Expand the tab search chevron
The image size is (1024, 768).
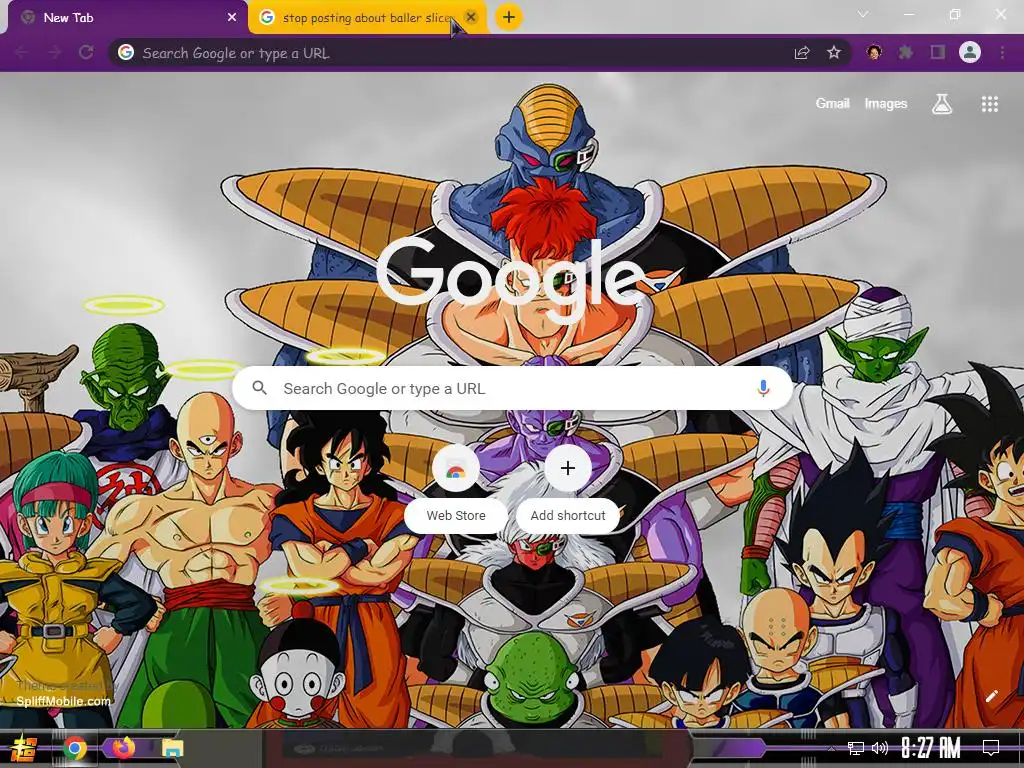pyautogui.click(x=863, y=14)
